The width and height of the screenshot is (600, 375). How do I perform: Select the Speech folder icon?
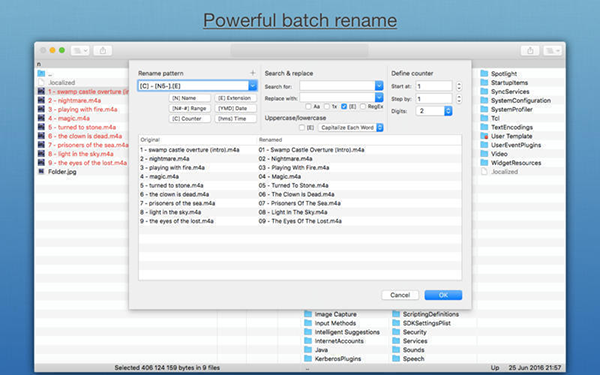(396, 358)
